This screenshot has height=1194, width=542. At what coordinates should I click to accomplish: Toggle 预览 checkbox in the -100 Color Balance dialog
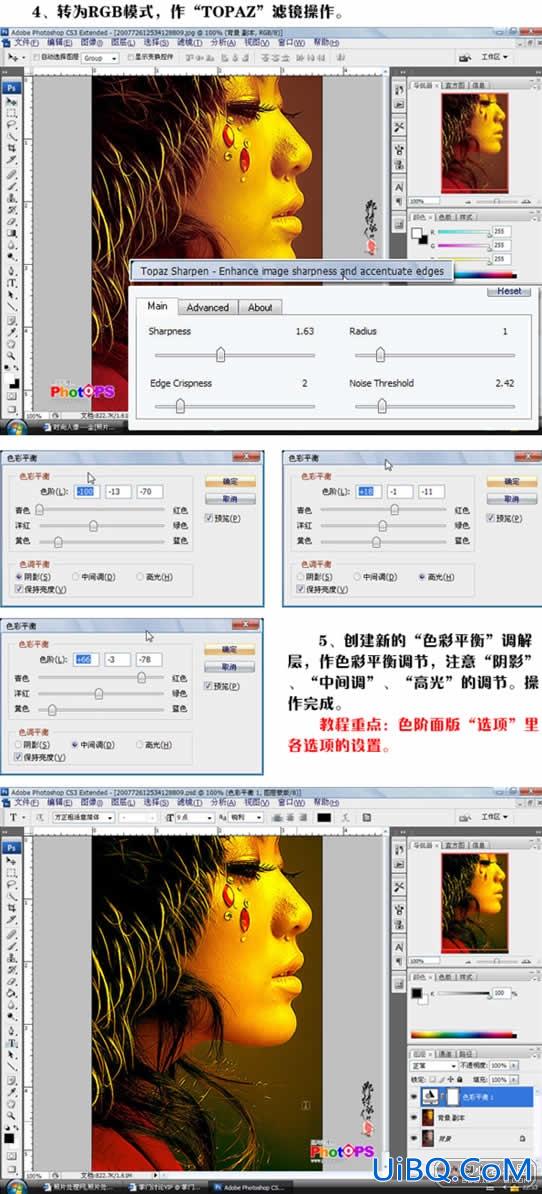pyautogui.click(x=209, y=518)
